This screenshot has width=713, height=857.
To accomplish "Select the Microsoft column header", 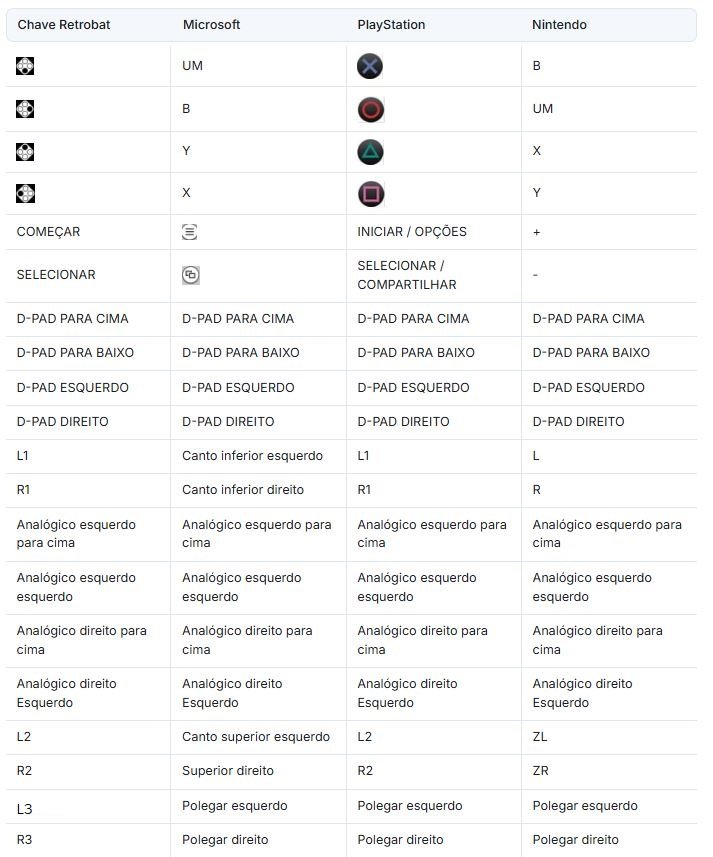I will point(211,25).
